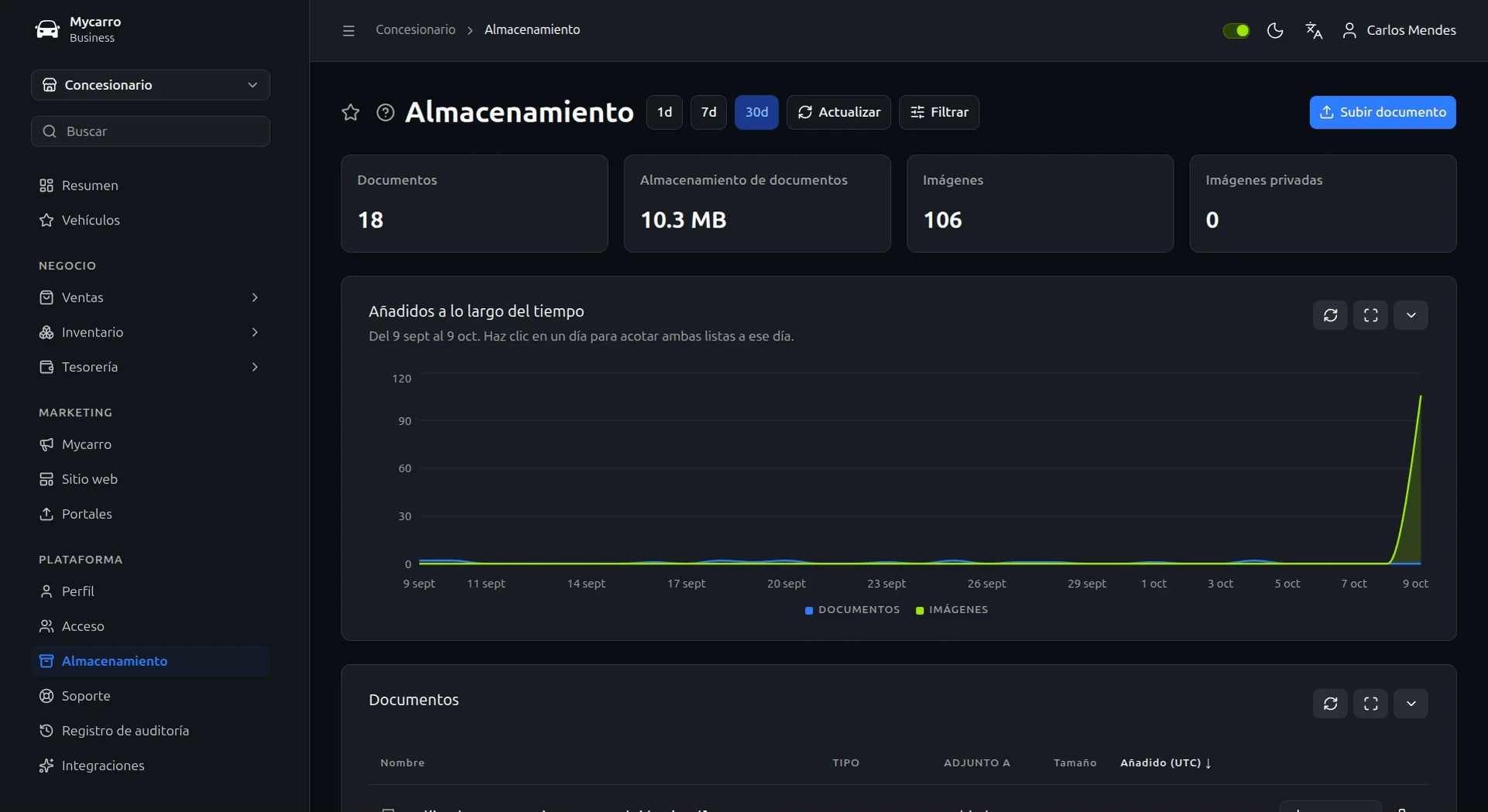
Task: Open Acceso in sidebar
Action: pyautogui.click(x=150, y=626)
